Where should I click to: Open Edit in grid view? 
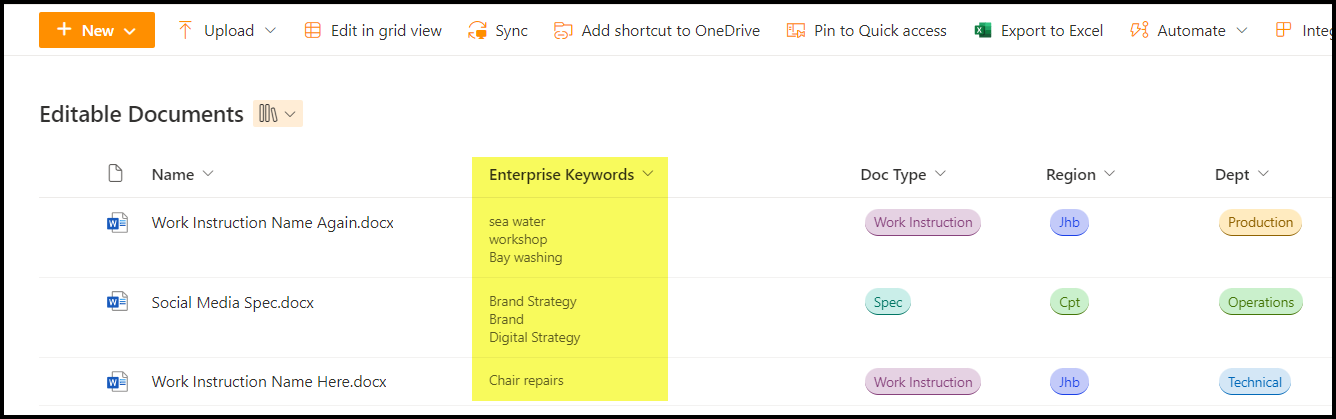pyautogui.click(x=373, y=30)
